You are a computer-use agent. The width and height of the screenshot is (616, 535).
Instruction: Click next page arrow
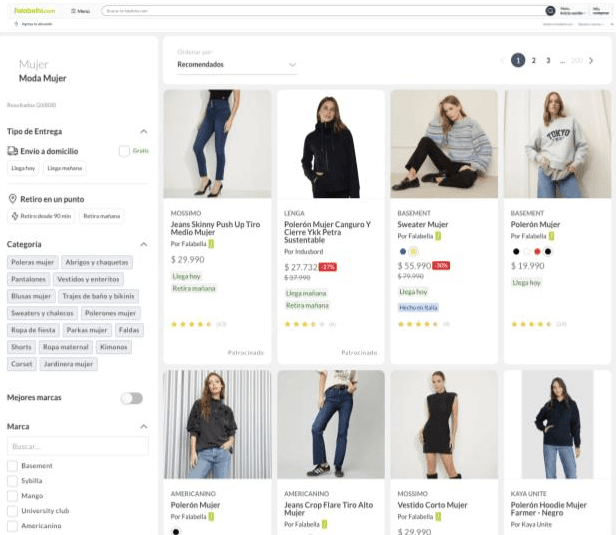pos(591,60)
